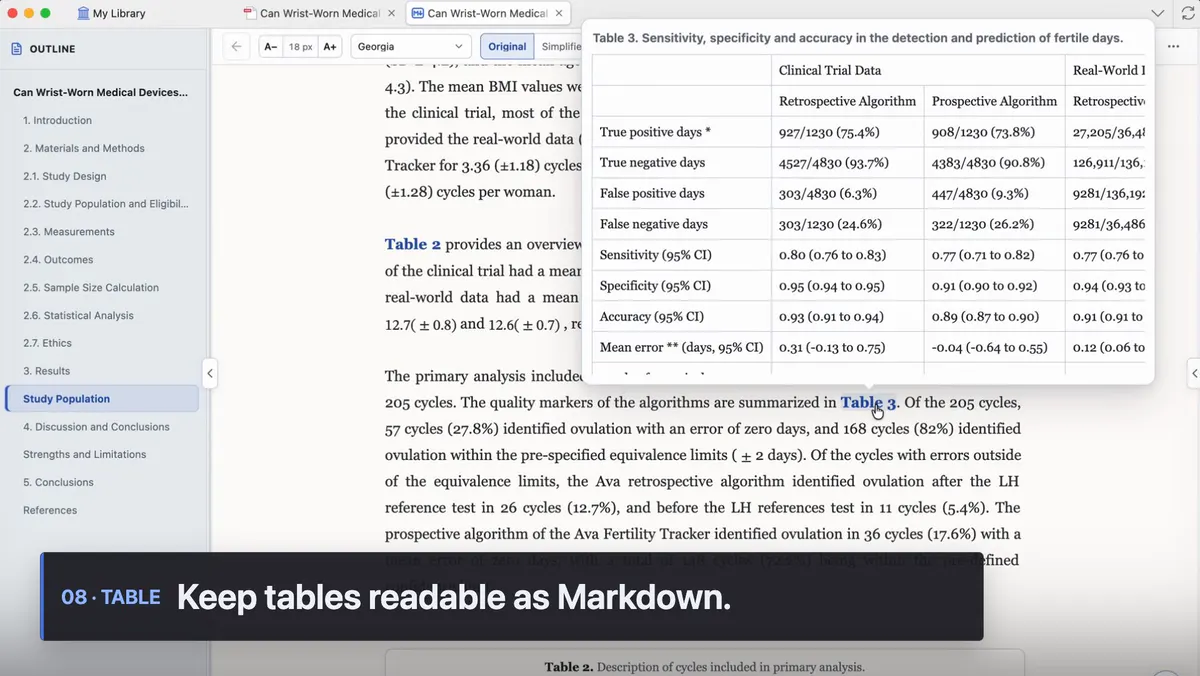
Task: Click Mean error ** row label
Action: [x=682, y=348]
